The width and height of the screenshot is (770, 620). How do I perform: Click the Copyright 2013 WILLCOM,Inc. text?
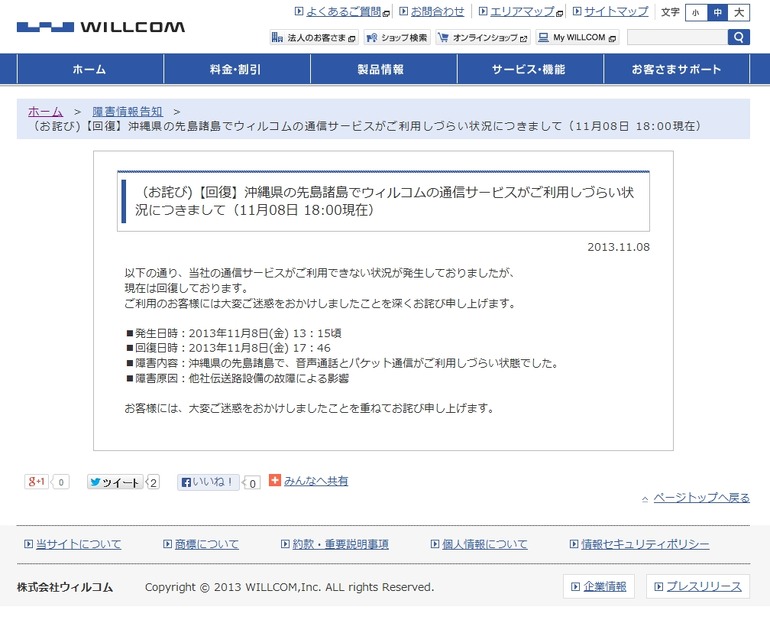click(x=289, y=587)
